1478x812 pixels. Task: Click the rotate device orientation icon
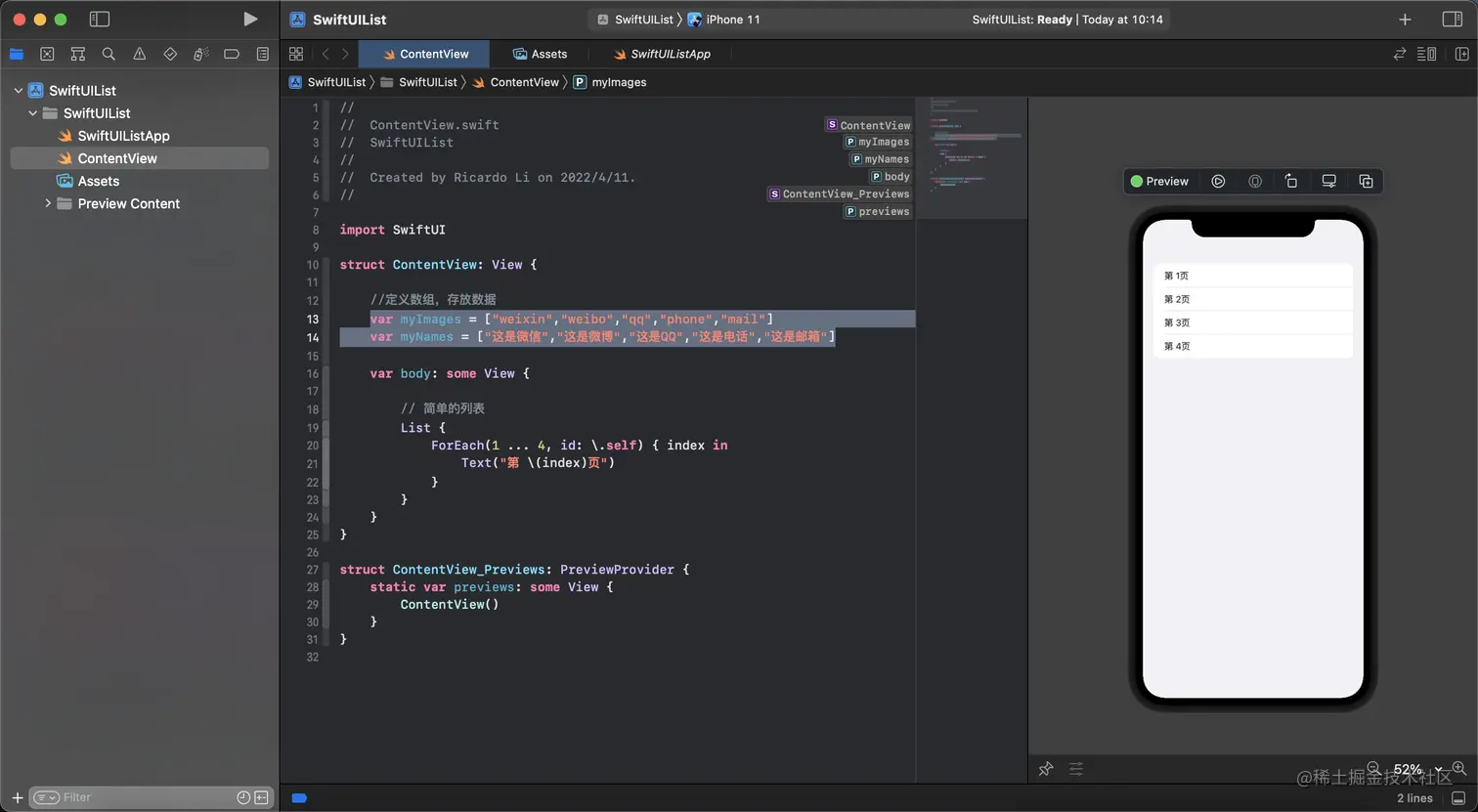click(x=1291, y=182)
